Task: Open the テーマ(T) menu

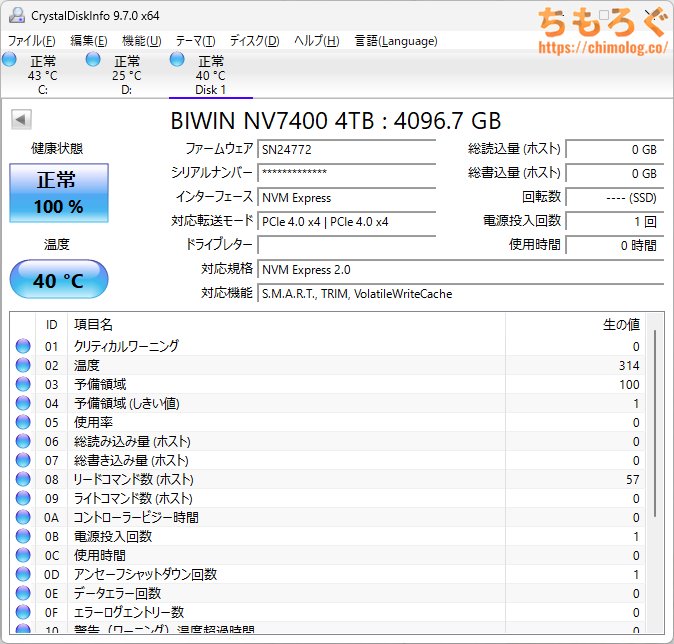Action: click(196, 41)
